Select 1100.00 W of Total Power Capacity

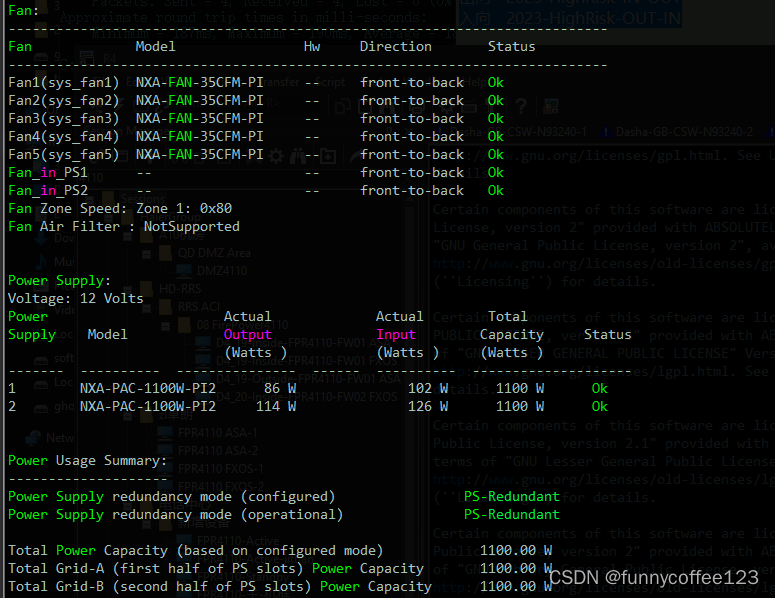[x=516, y=551]
